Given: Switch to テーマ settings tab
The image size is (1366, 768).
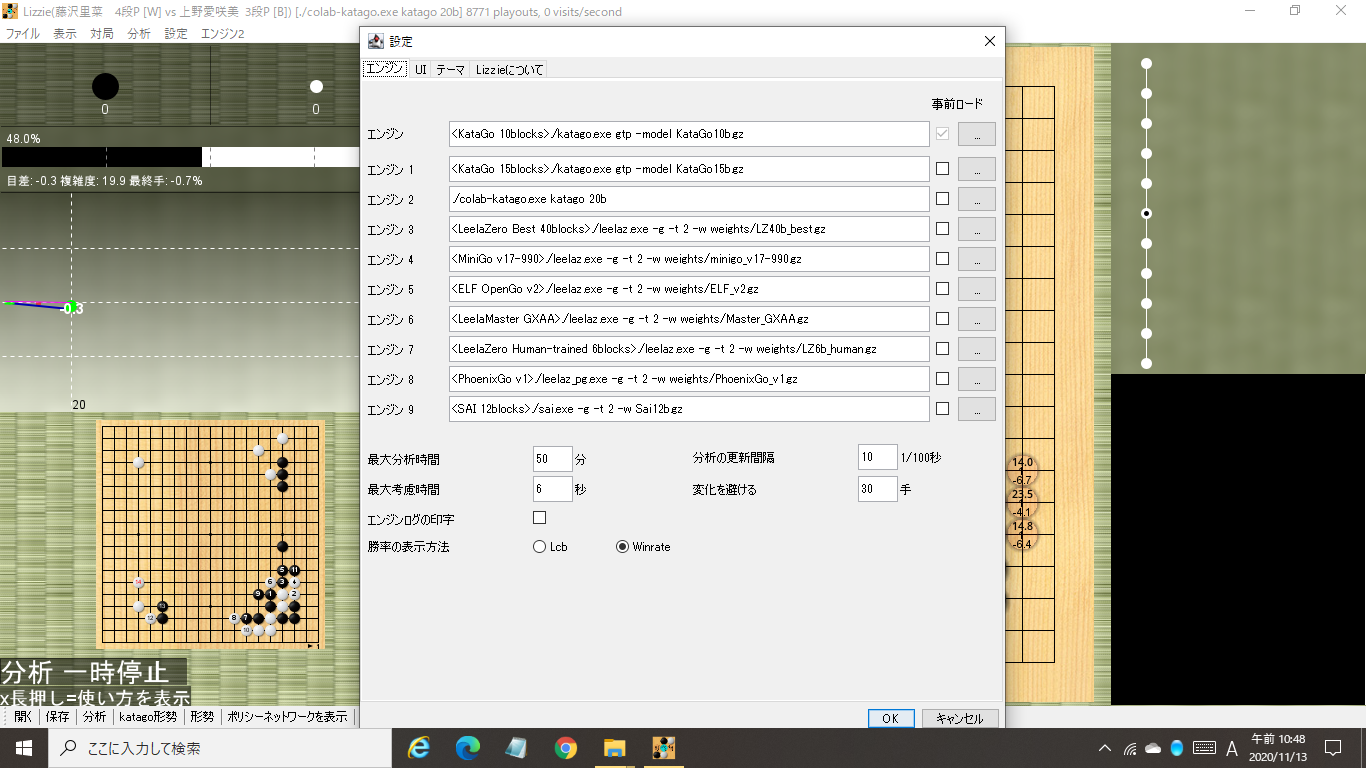Looking at the screenshot, I should pos(450,69).
